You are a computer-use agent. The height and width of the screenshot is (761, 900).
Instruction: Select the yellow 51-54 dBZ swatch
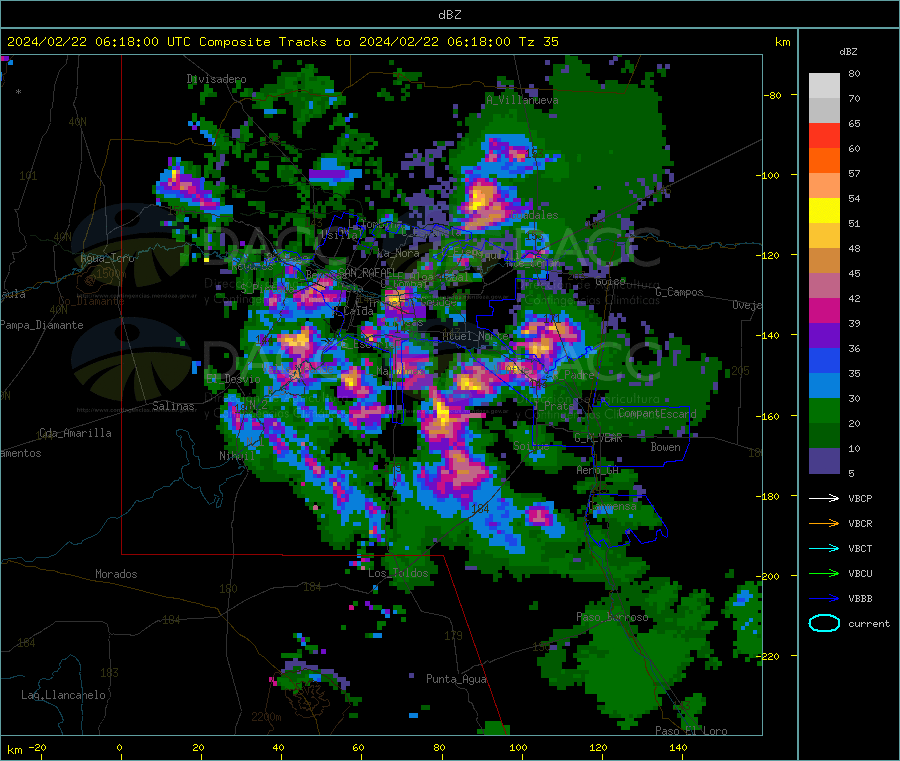click(824, 211)
